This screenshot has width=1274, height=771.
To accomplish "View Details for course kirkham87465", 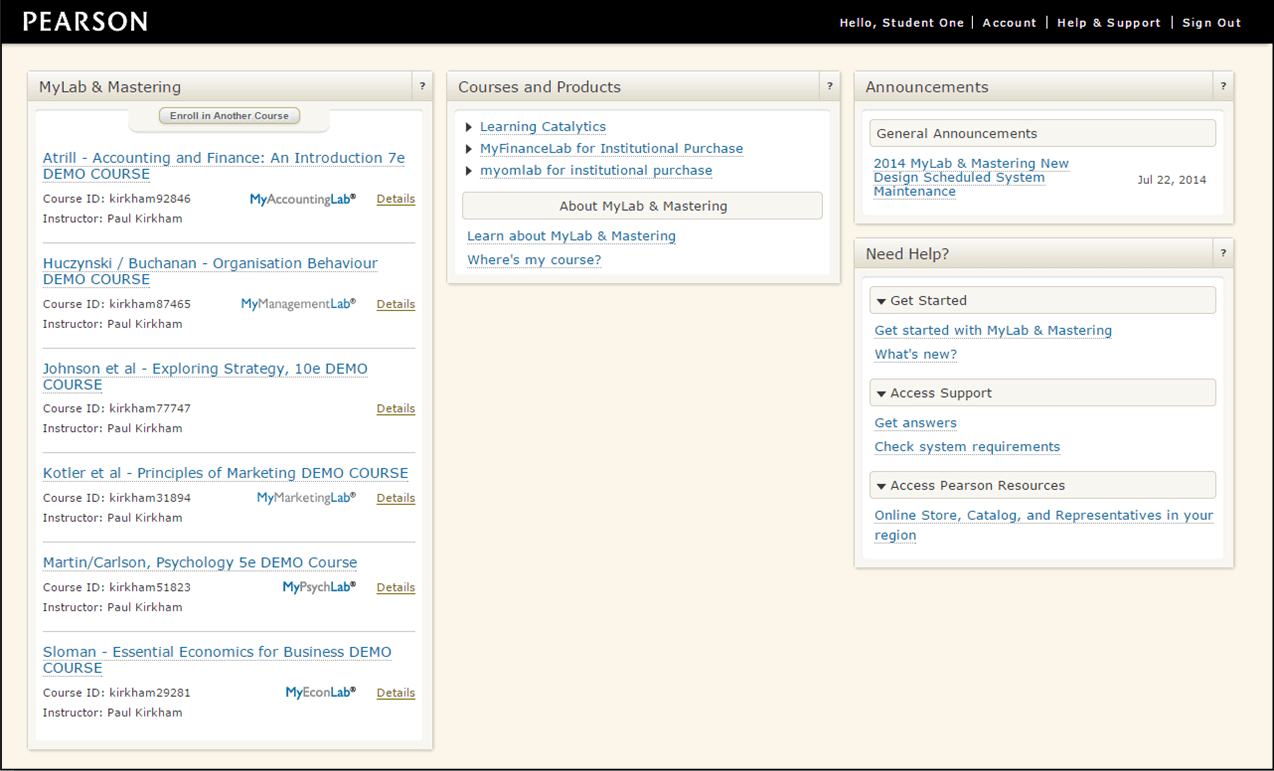I will (x=396, y=304).
